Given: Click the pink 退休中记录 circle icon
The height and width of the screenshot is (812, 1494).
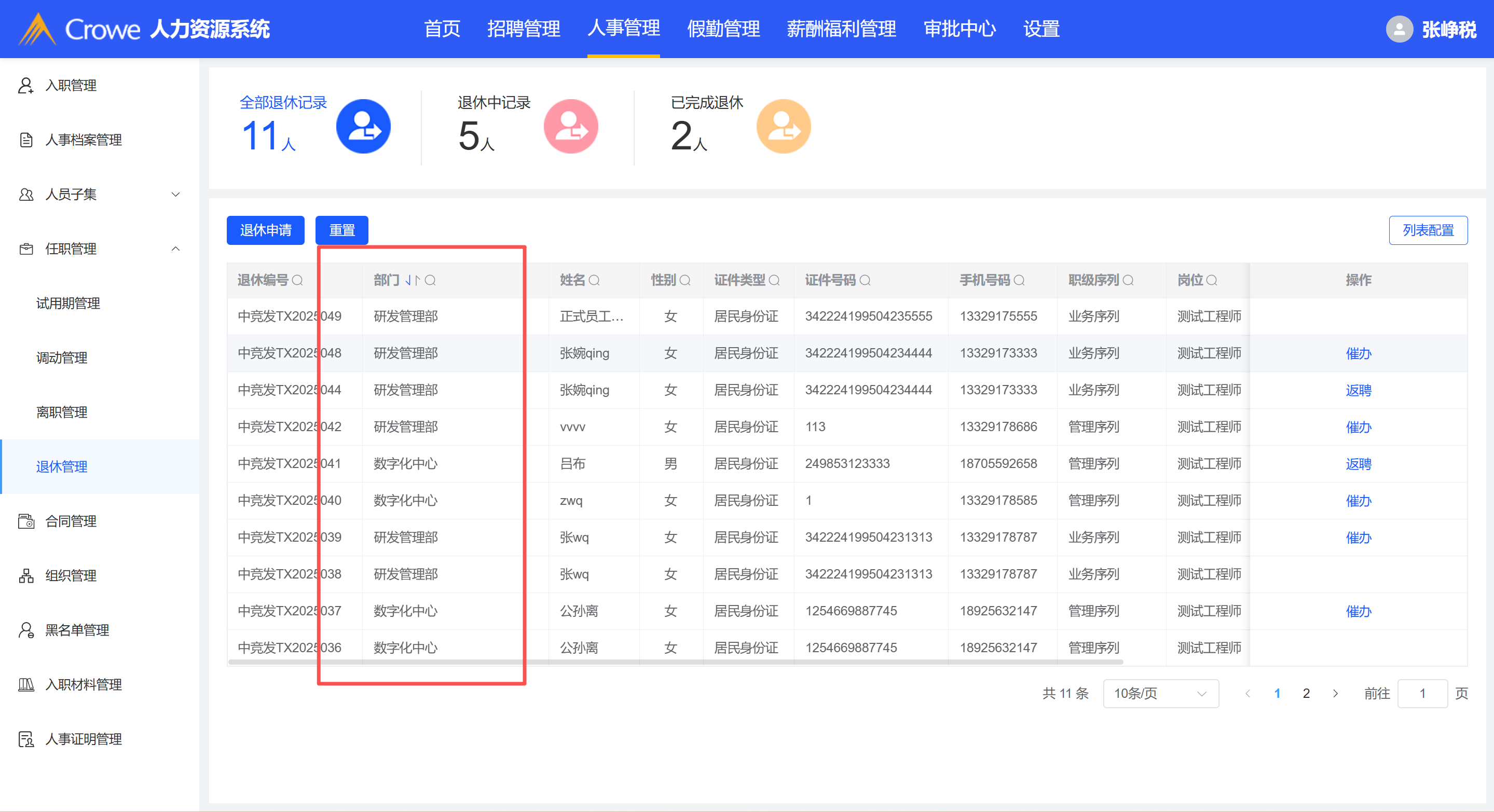Looking at the screenshot, I should click(571, 127).
